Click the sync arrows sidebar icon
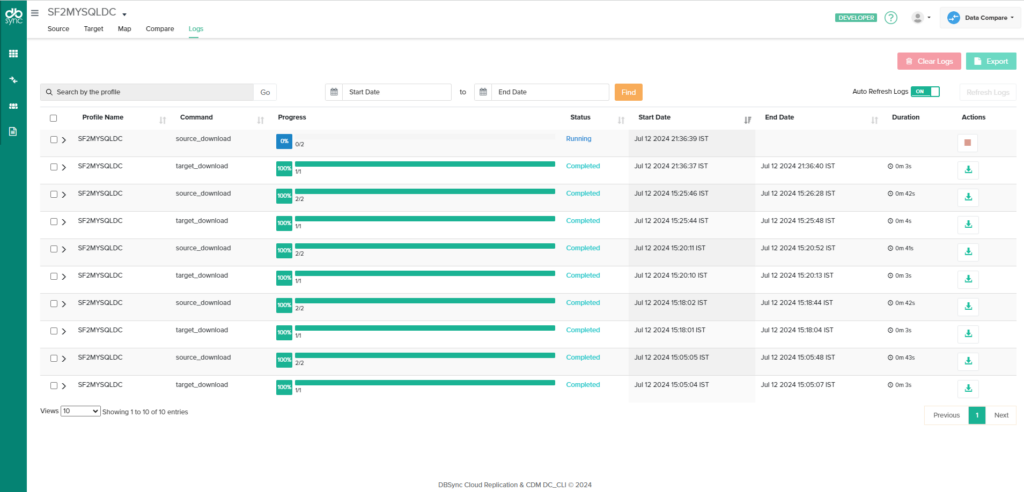 tap(13, 80)
